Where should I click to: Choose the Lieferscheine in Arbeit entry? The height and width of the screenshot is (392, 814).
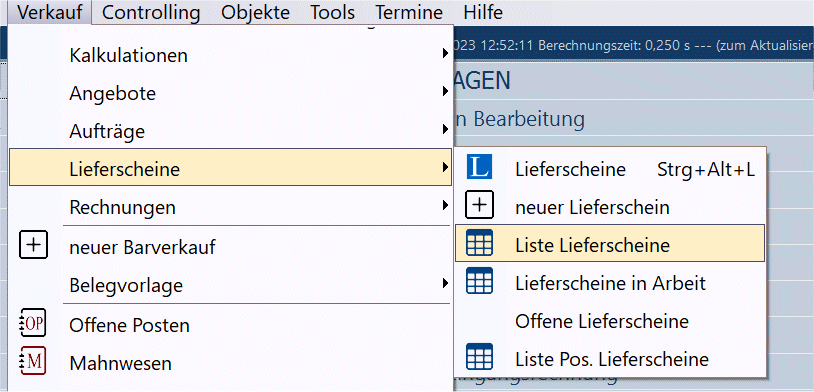pos(610,283)
